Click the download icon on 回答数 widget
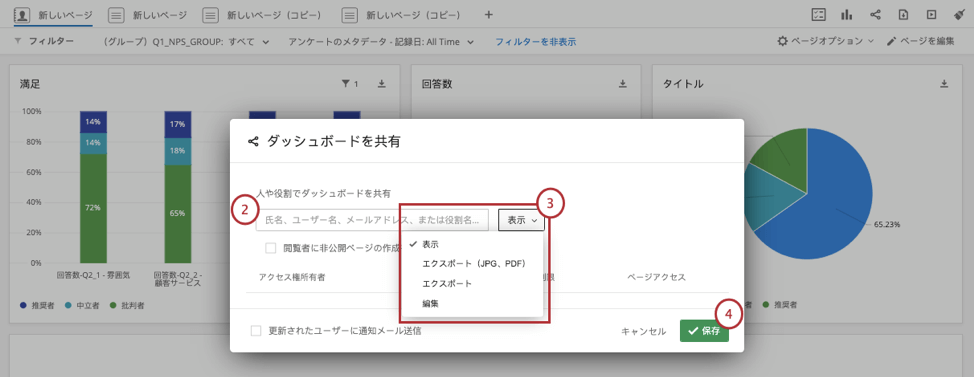 tap(622, 84)
